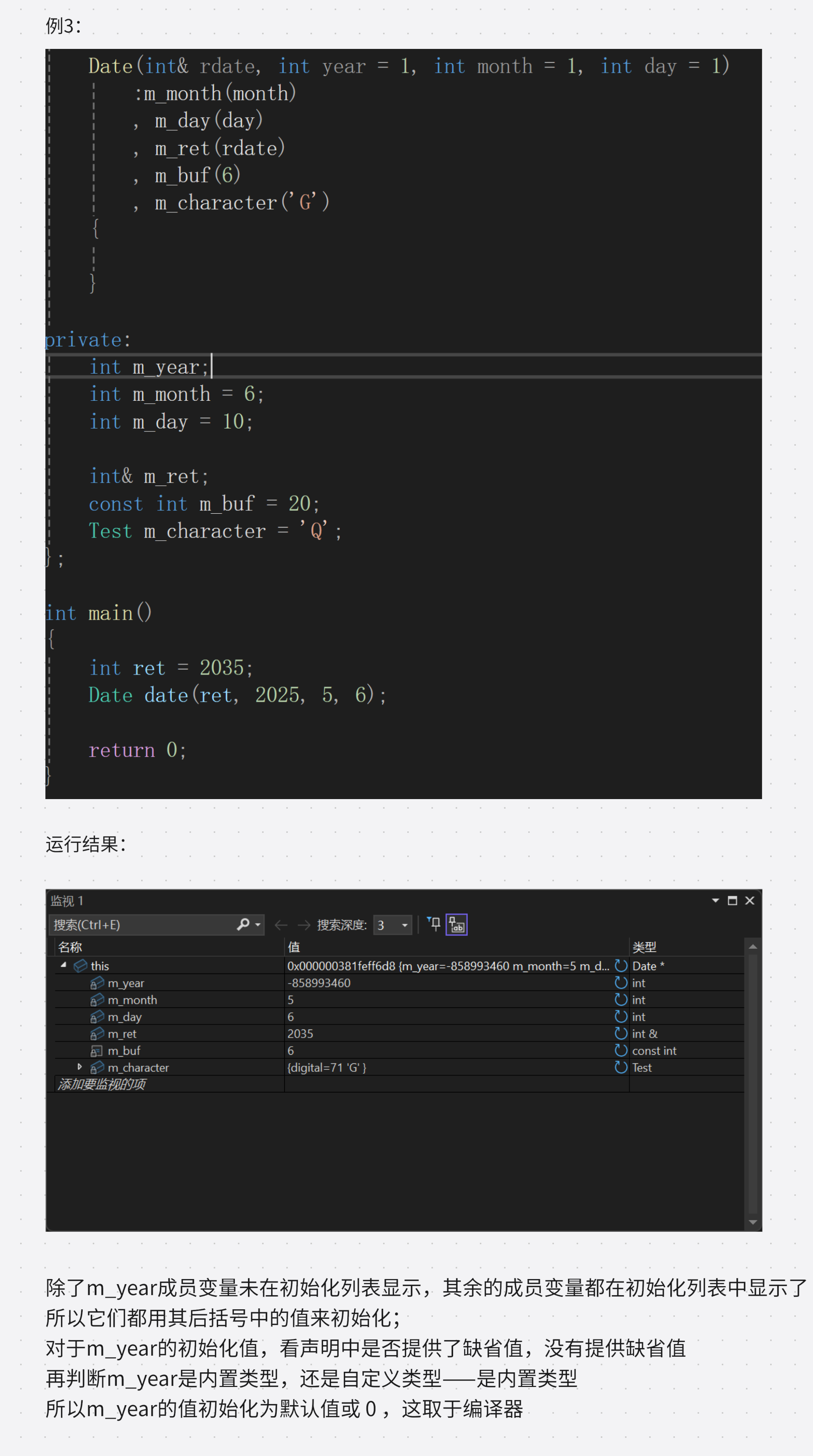Click the 运行结果 heading text
813x1456 pixels.
click(85, 844)
